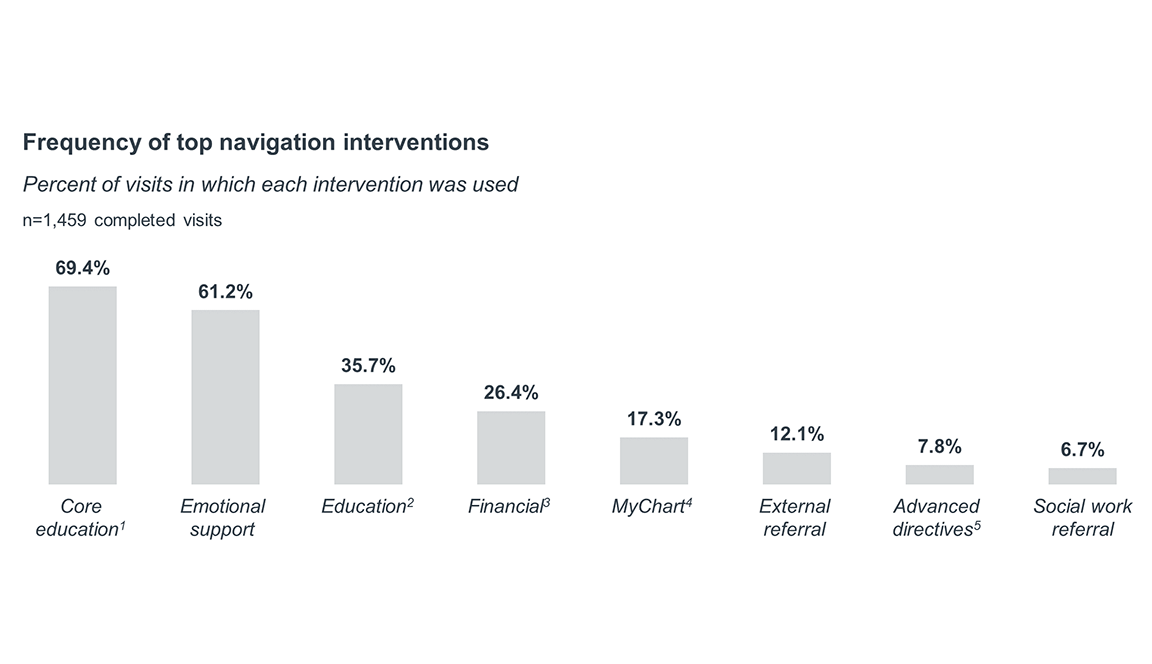Screen dimensions: 1152x664
Task: Select the Education bar at 35.7%
Action: [x=368, y=434]
